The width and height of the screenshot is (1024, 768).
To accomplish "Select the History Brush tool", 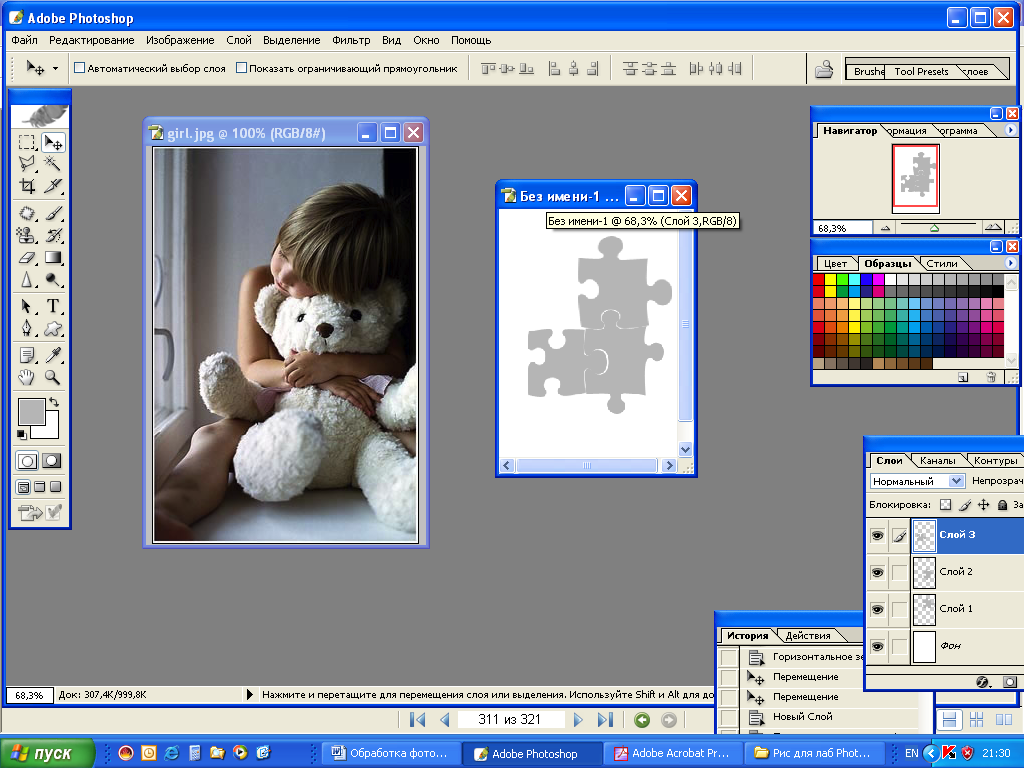I will pyautogui.click(x=52, y=234).
